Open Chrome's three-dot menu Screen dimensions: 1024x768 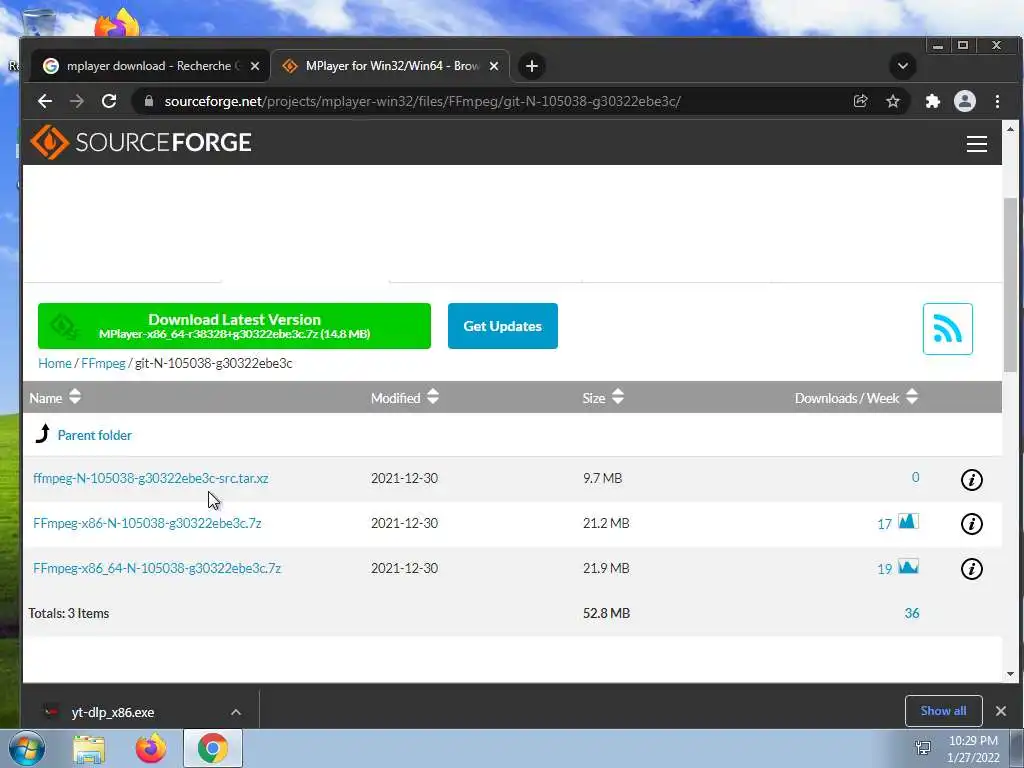[997, 101]
